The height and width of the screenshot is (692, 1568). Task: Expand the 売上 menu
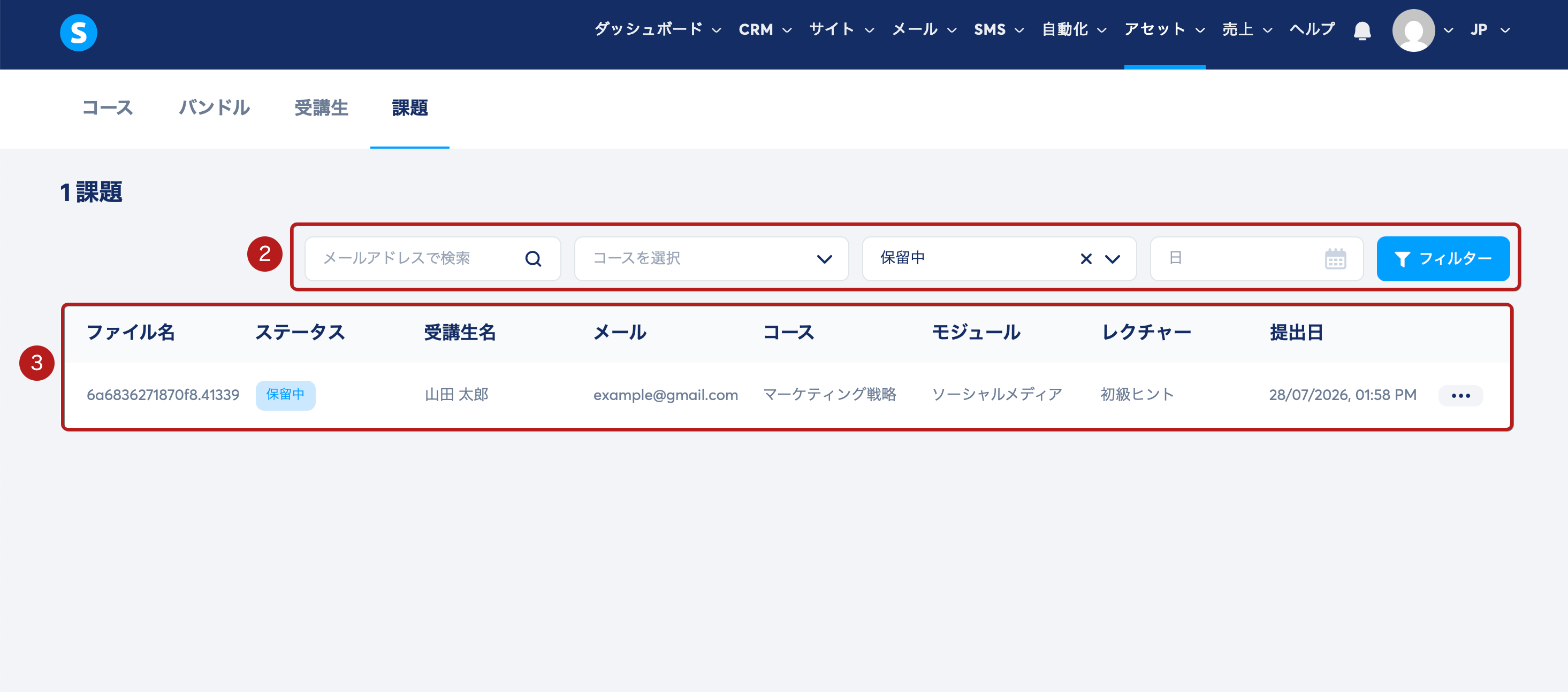point(1247,29)
